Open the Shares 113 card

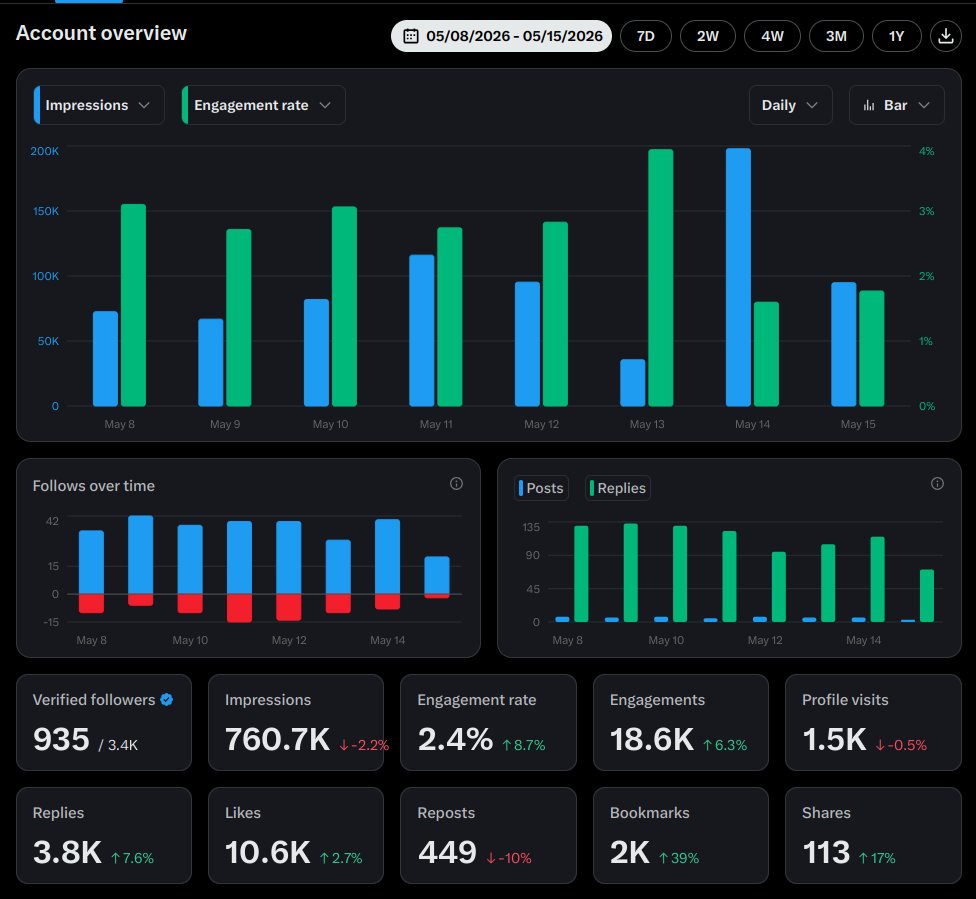coord(873,835)
